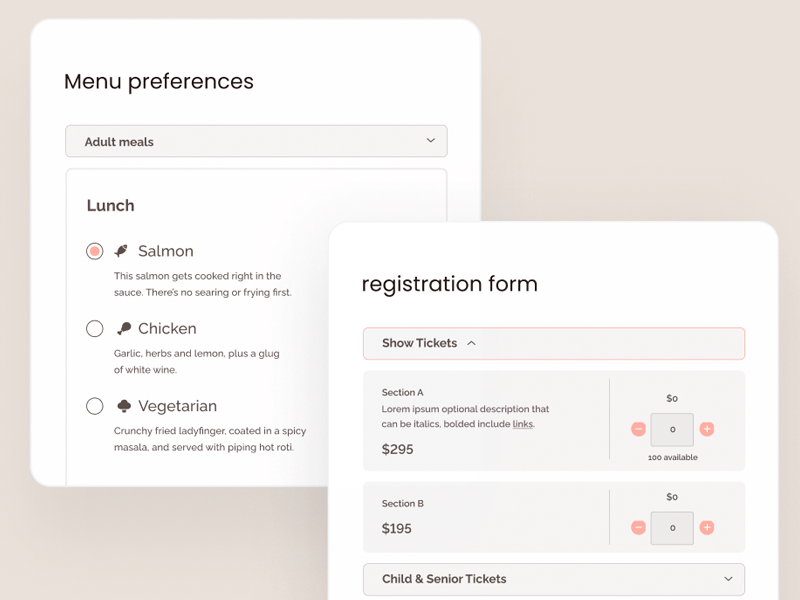Open the links hyperlink in Section A
The width and height of the screenshot is (800, 600).
pyautogui.click(x=522, y=424)
